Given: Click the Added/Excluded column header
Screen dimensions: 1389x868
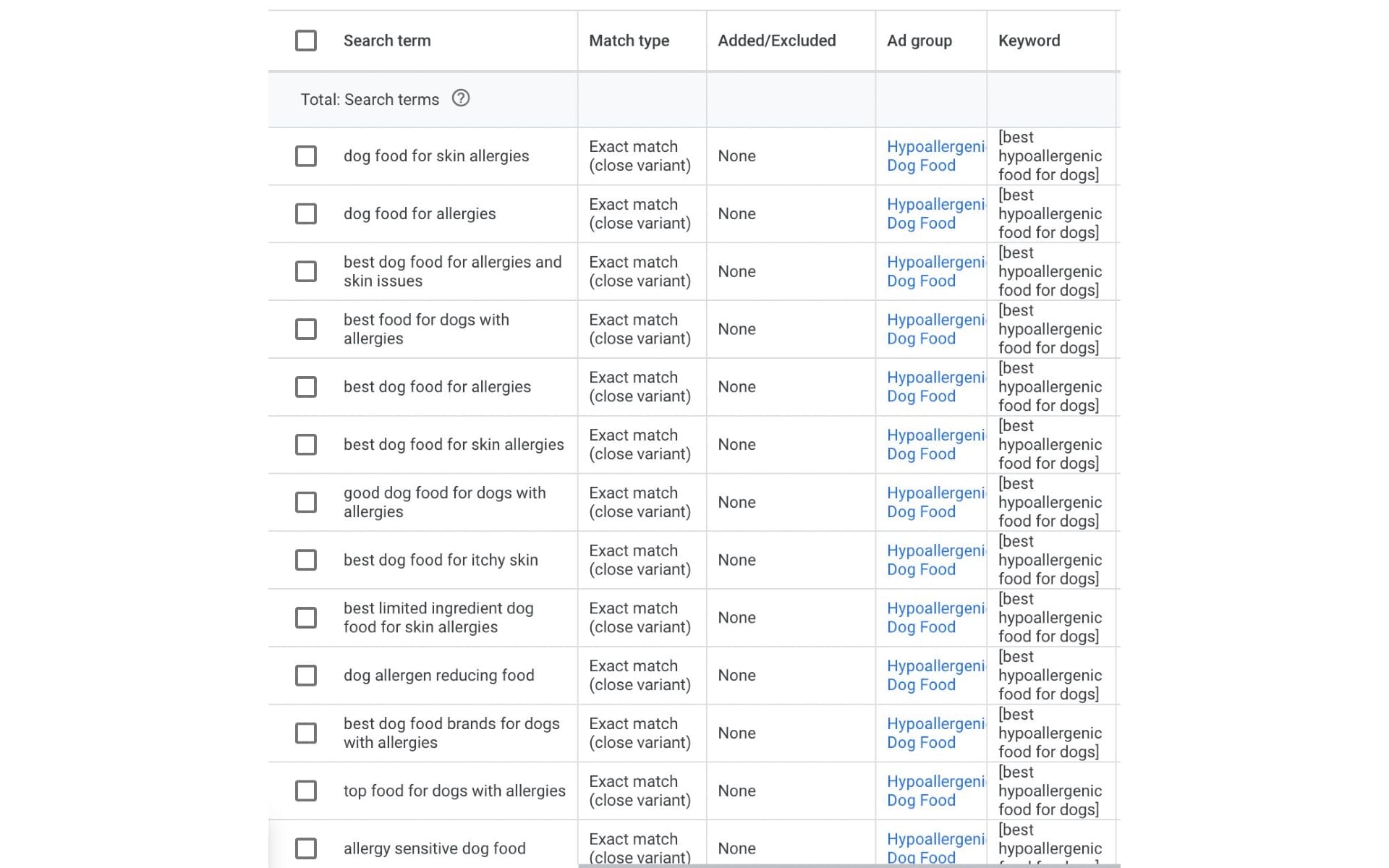Looking at the screenshot, I should pos(778,41).
